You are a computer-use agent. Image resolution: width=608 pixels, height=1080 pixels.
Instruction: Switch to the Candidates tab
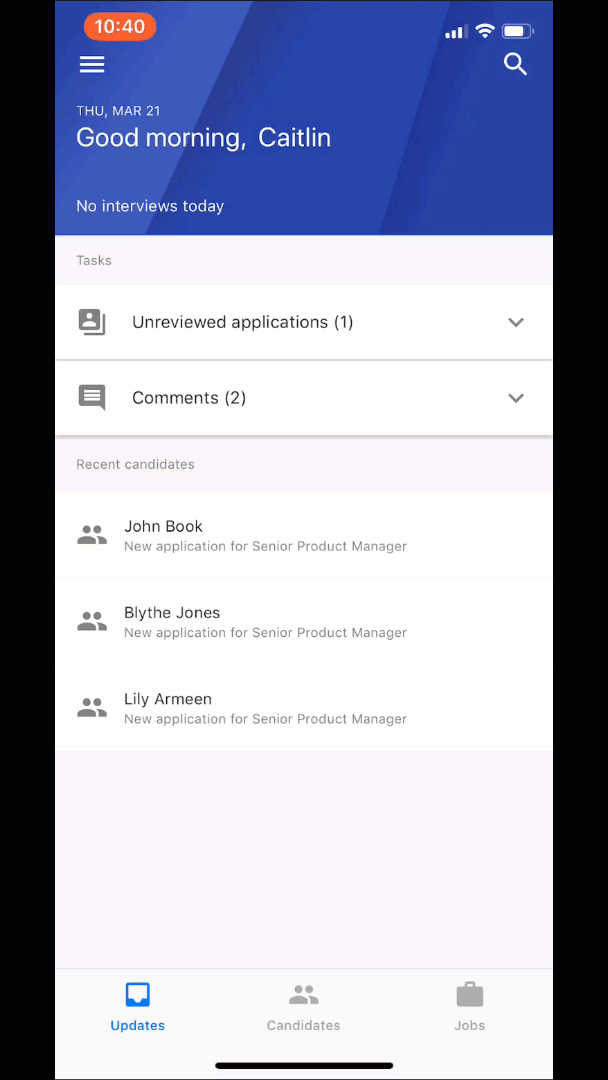(304, 1008)
